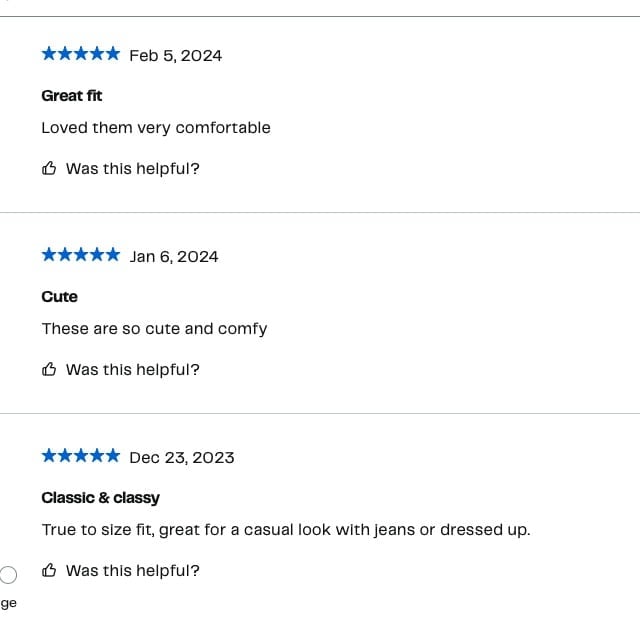
Task: Click star rating of Dec 23, 2023 review
Action: coord(81,456)
